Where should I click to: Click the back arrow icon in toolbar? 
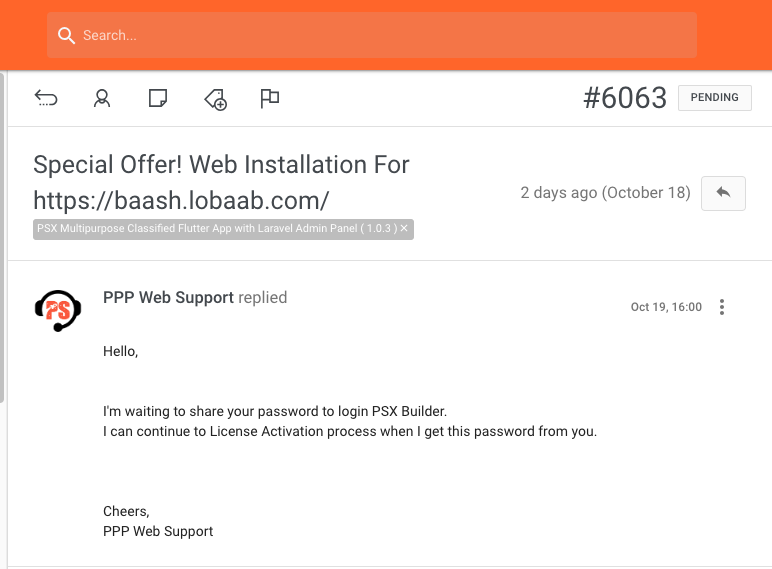[46, 98]
